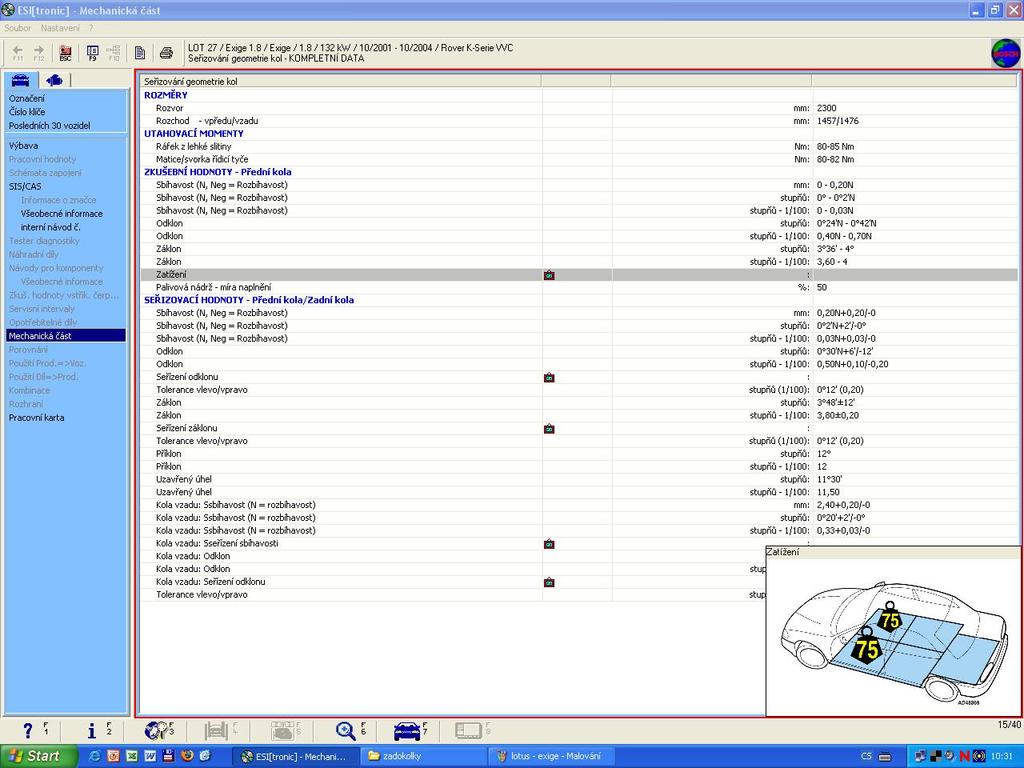Open info icon for Kola vzadu: Seřízení odklonu

tap(549, 582)
